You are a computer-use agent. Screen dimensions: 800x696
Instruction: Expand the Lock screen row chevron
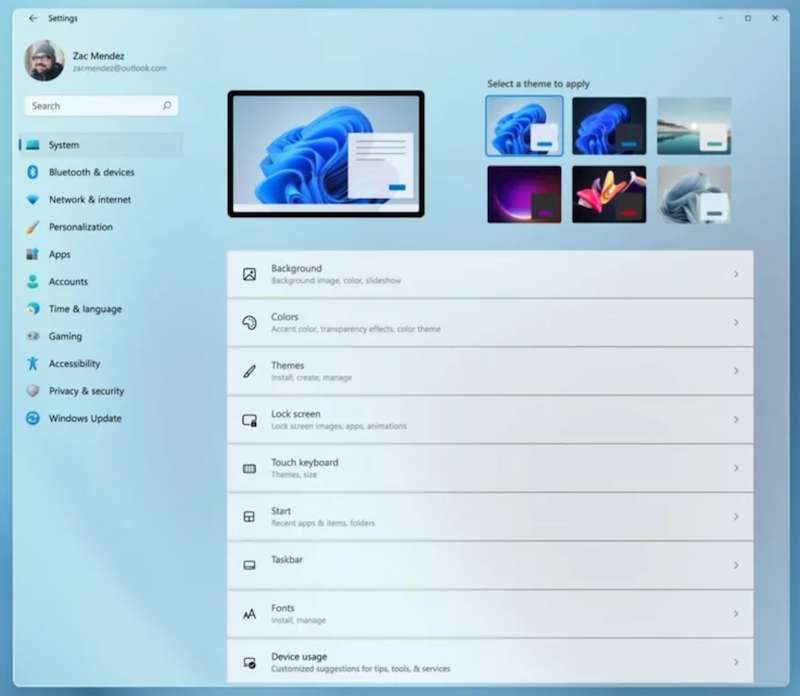pos(736,419)
